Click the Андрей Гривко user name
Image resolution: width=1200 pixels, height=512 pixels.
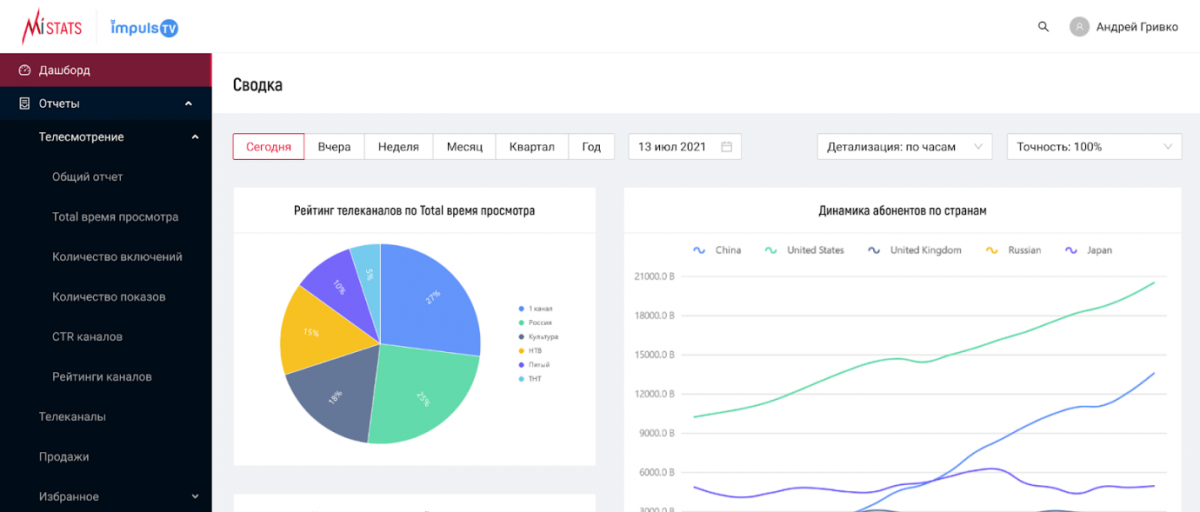(1137, 27)
